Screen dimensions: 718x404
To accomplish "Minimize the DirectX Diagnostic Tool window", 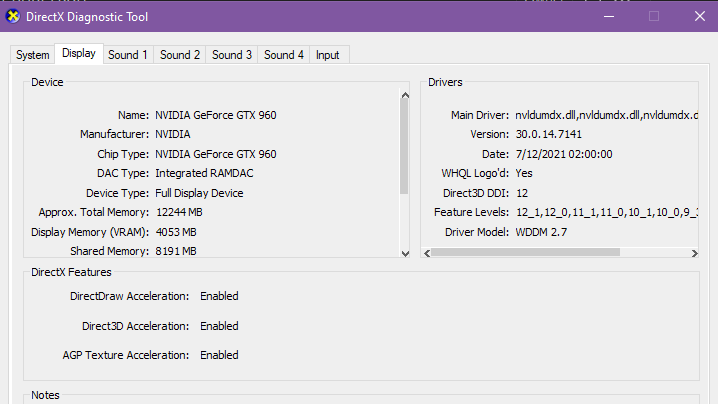I will point(609,16).
